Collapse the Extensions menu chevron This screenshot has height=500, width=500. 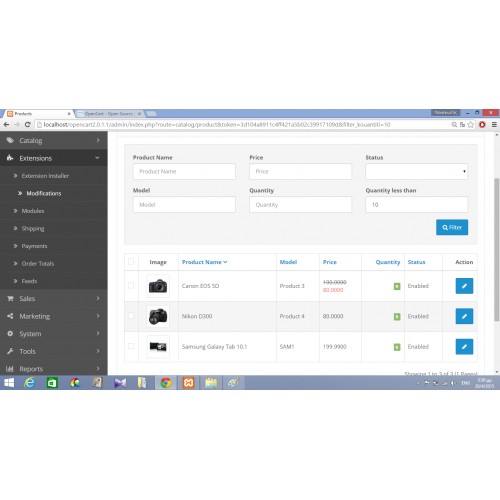tap(97, 158)
